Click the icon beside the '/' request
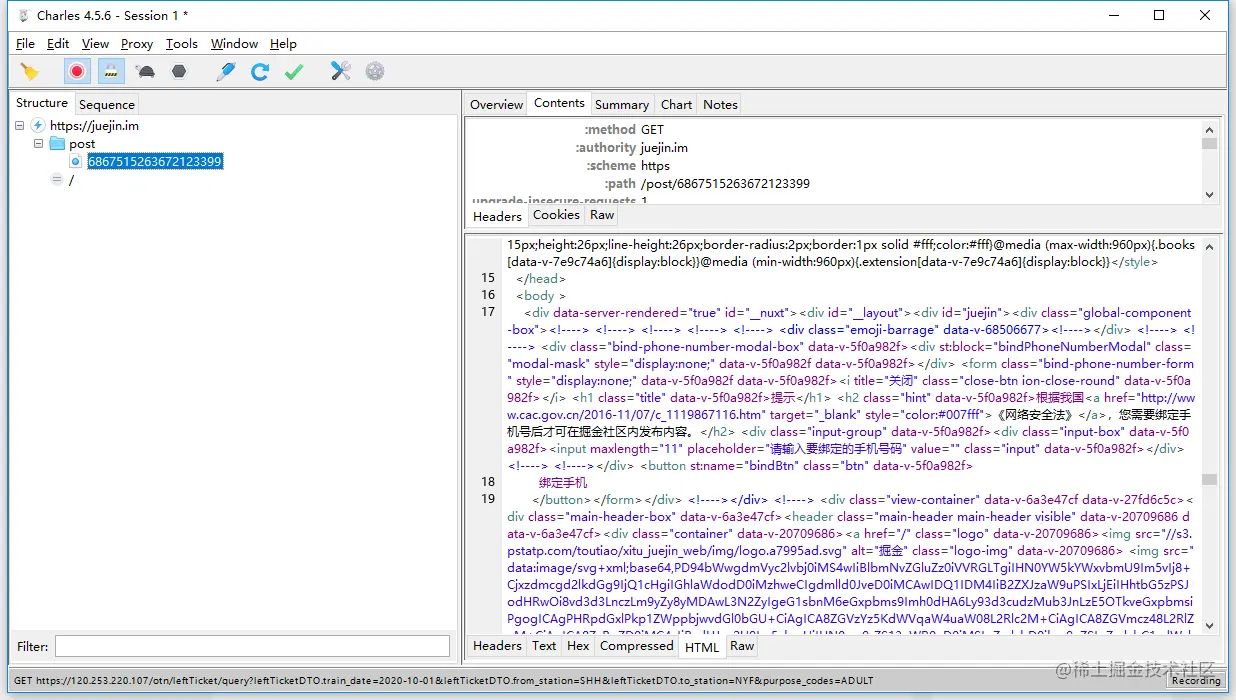Viewport: 1236px width, 700px height. click(x=57, y=180)
